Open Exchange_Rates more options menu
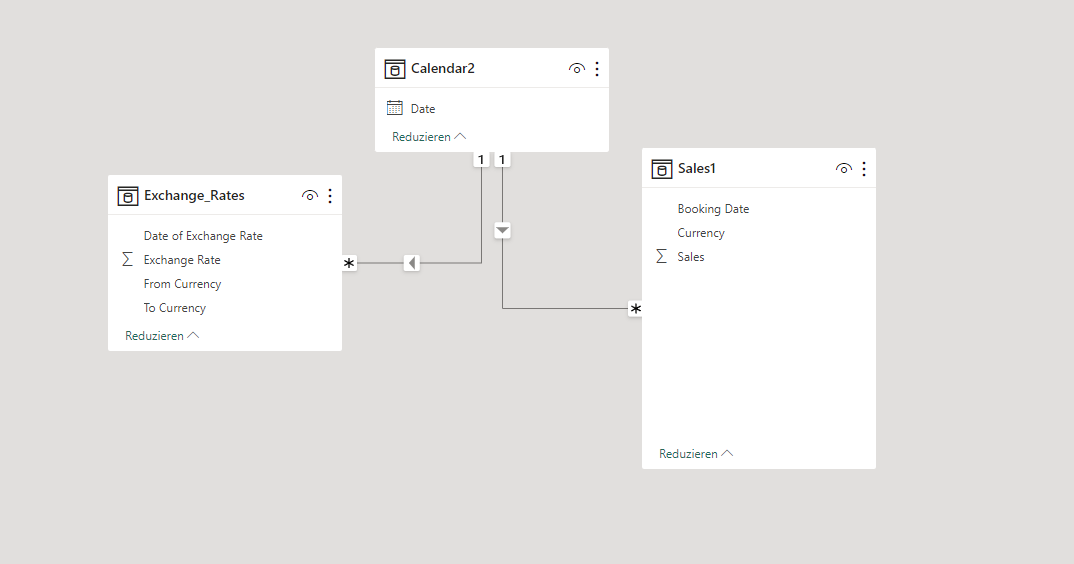1074x564 pixels. pos(330,196)
